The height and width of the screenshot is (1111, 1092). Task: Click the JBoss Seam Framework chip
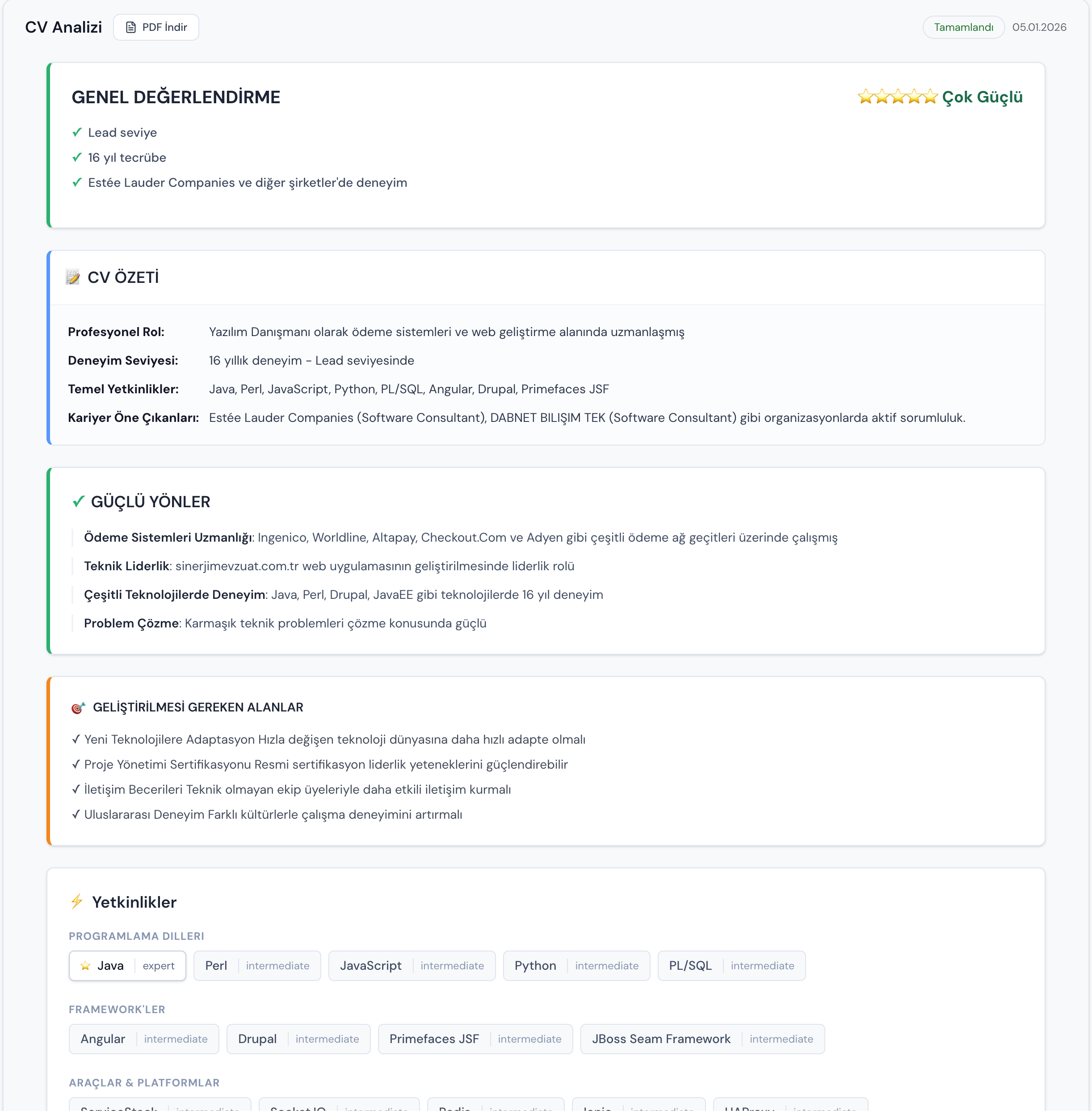point(702,1039)
